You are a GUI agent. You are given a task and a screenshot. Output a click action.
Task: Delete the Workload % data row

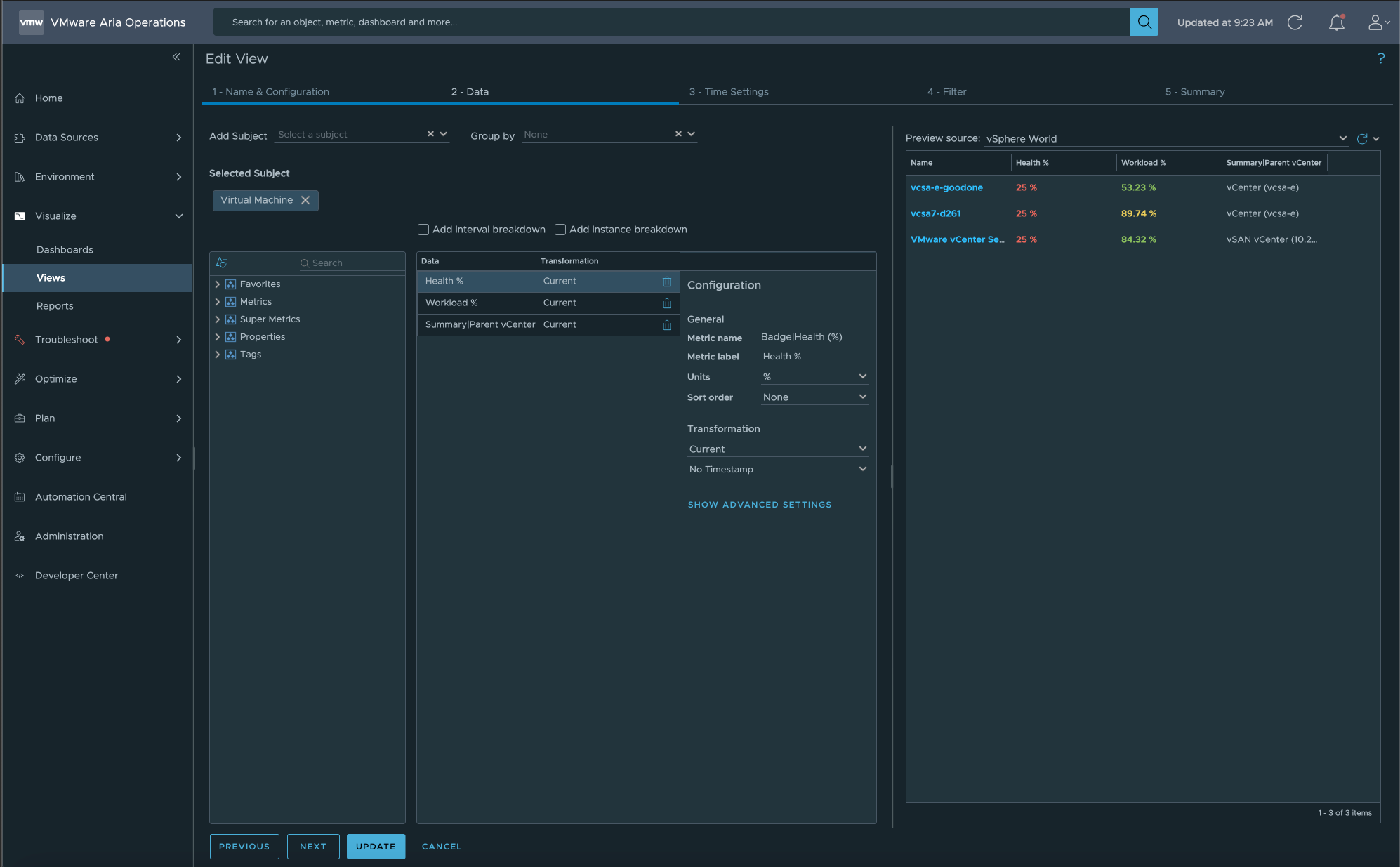pos(666,303)
